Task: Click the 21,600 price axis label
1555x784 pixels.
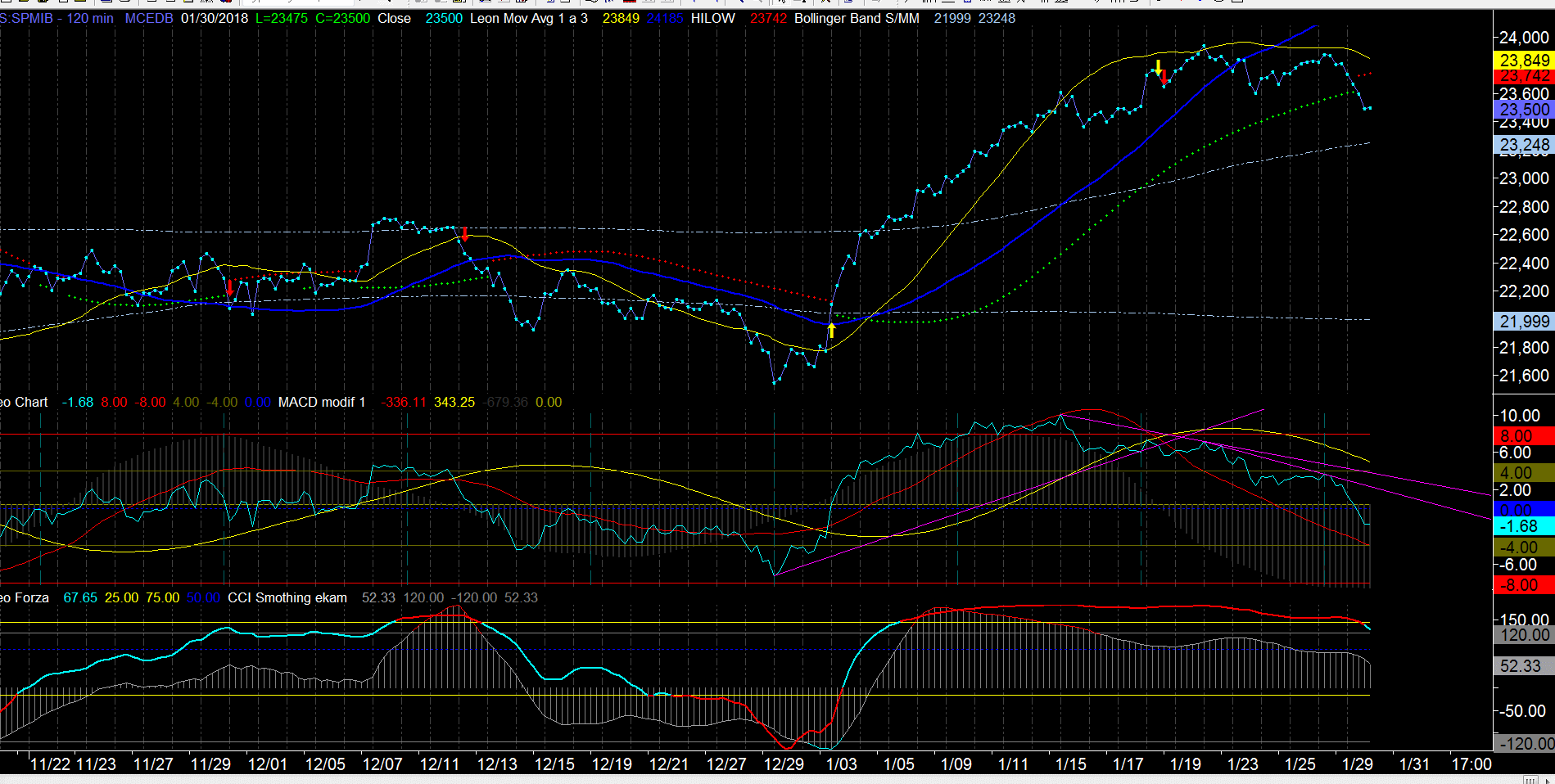Action: click(1524, 376)
